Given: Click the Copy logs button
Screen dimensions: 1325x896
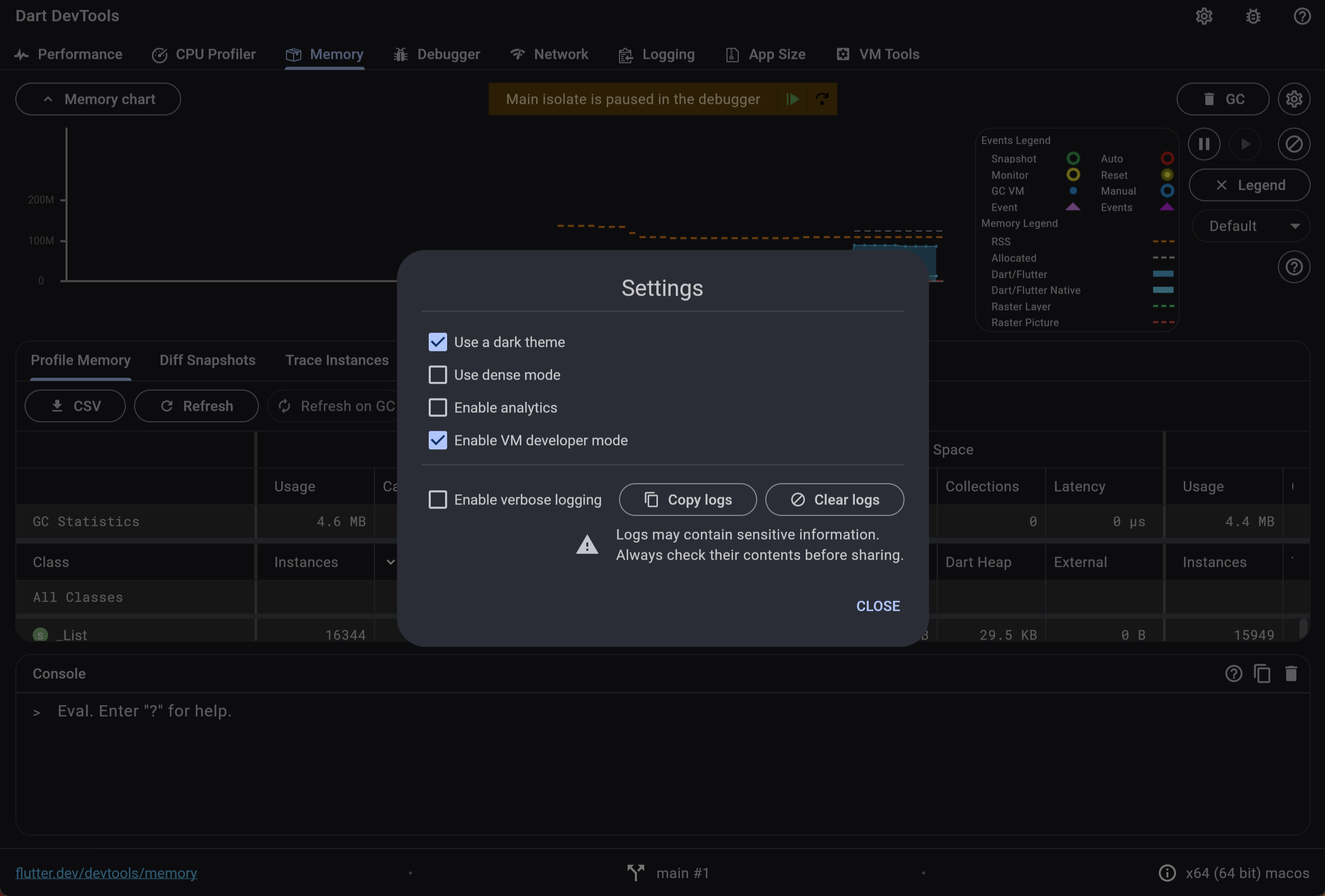Looking at the screenshot, I should 687,499.
